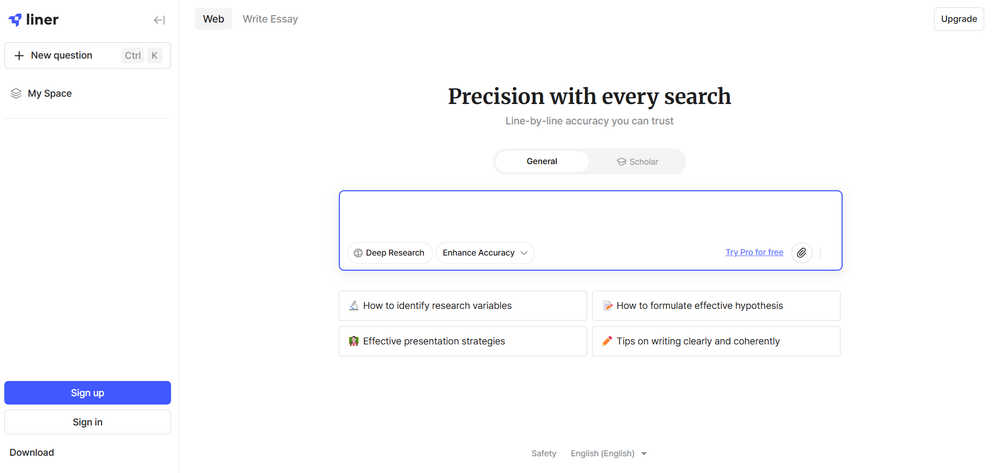Open the English language selector
The width and height of the screenshot is (1000, 473).
[608, 453]
